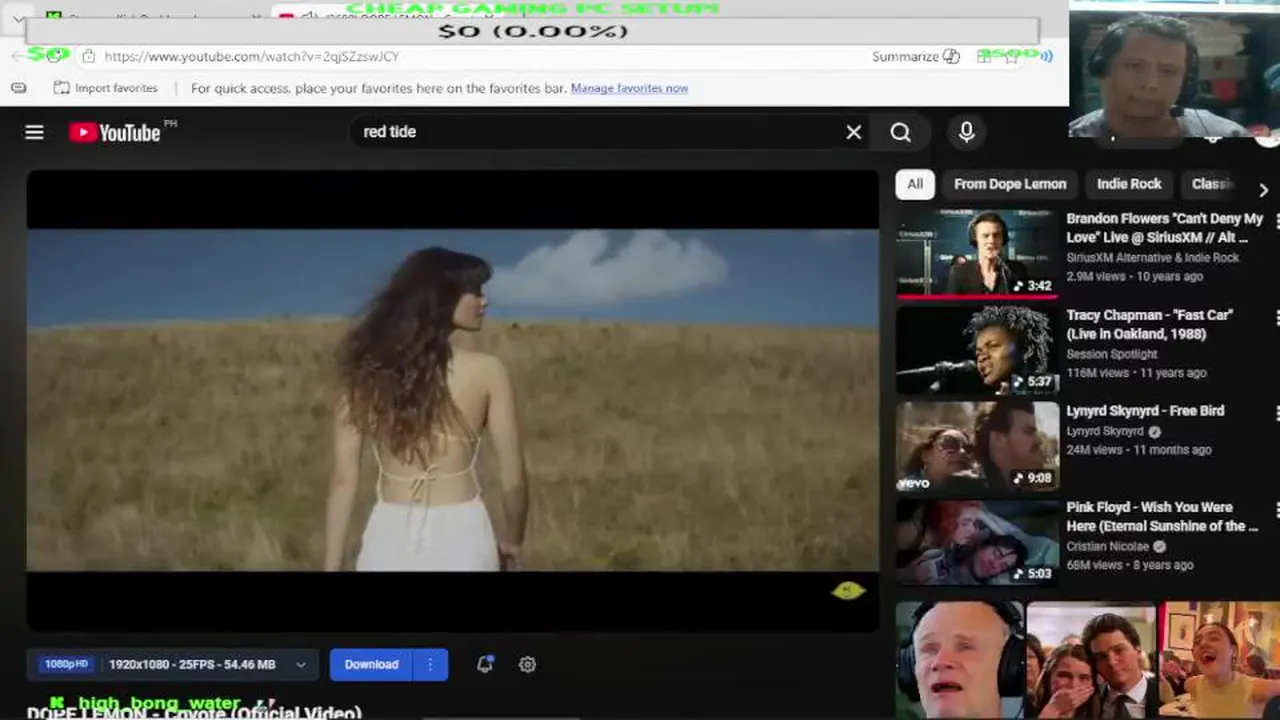Click leftmost favorites bar icon
The image size is (1280, 720).
click(19, 88)
